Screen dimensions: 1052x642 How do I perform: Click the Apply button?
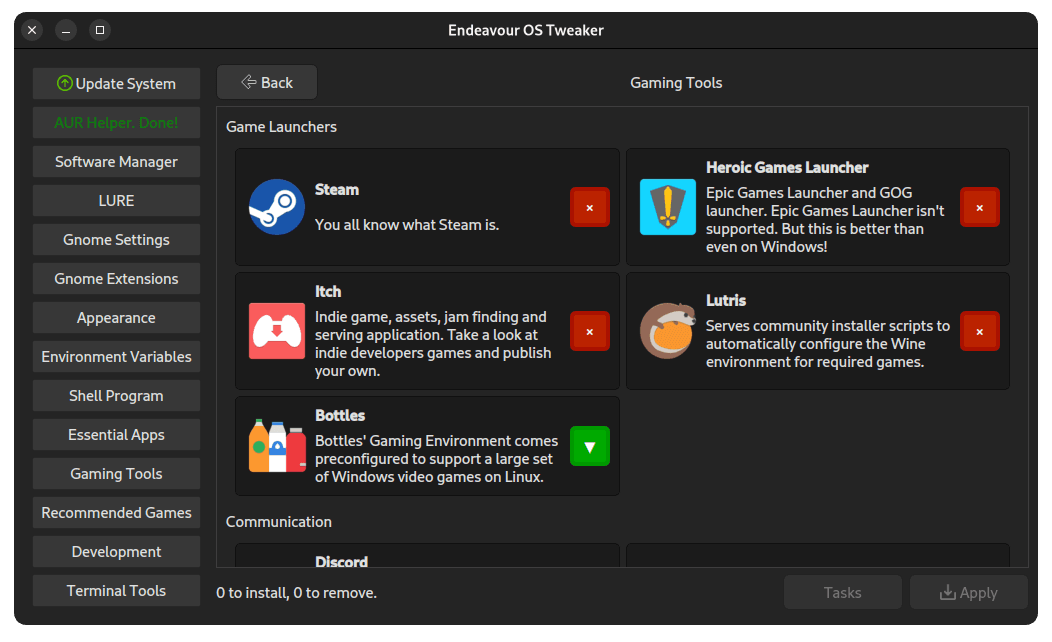969,592
